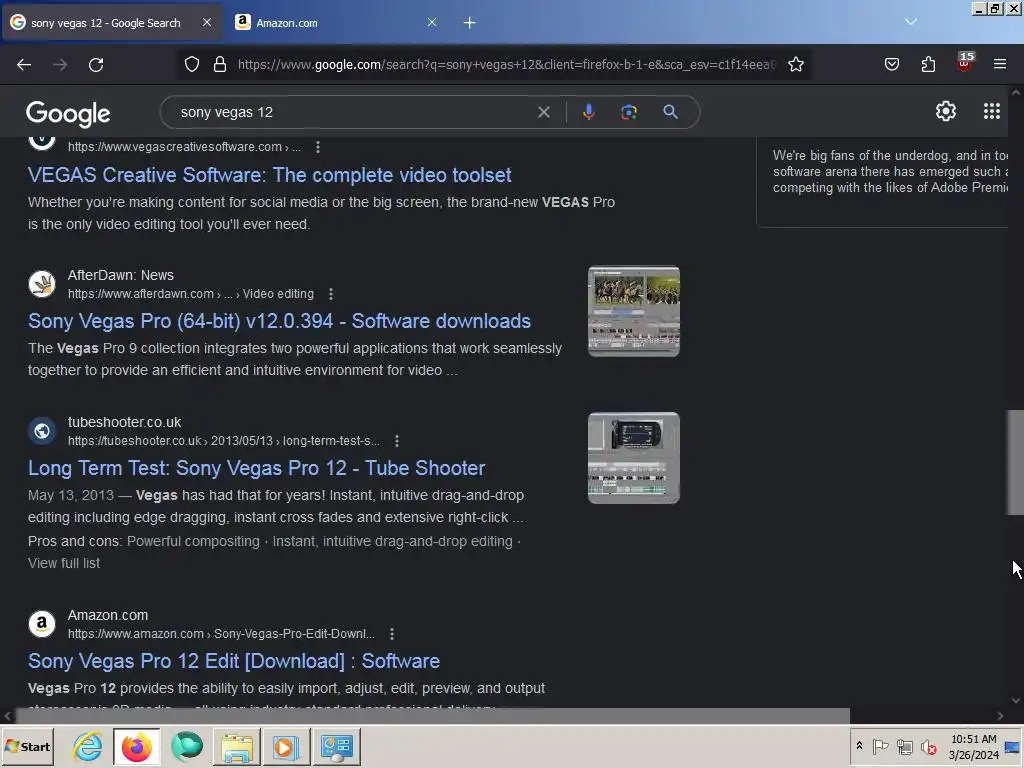Open VEGAS Creative Software complete video toolset link
This screenshot has height=768, width=1024.
(x=270, y=175)
